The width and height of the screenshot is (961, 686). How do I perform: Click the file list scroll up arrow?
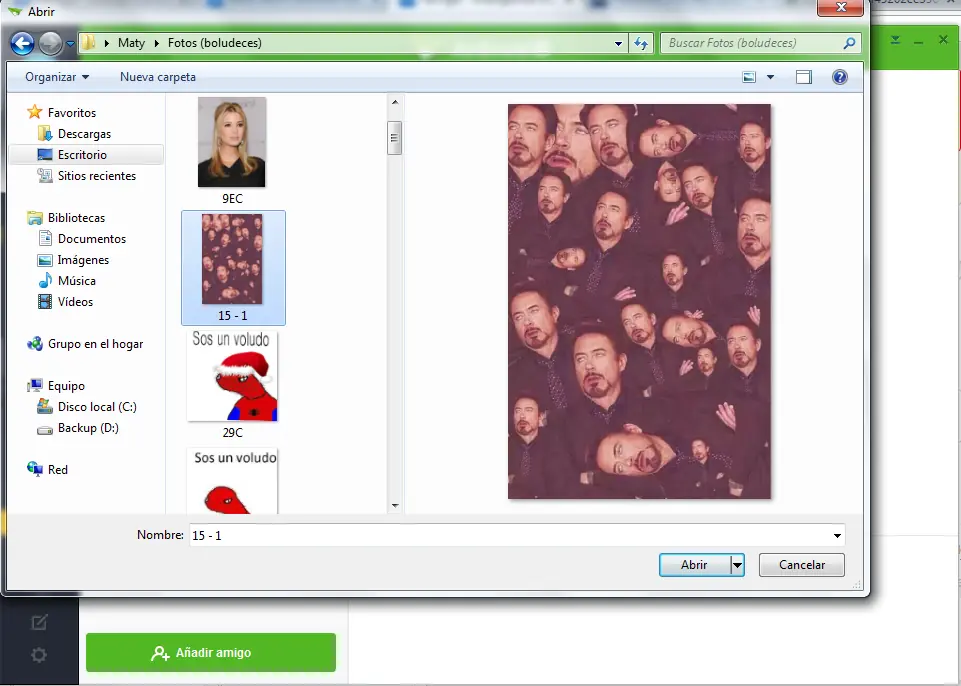coord(395,102)
